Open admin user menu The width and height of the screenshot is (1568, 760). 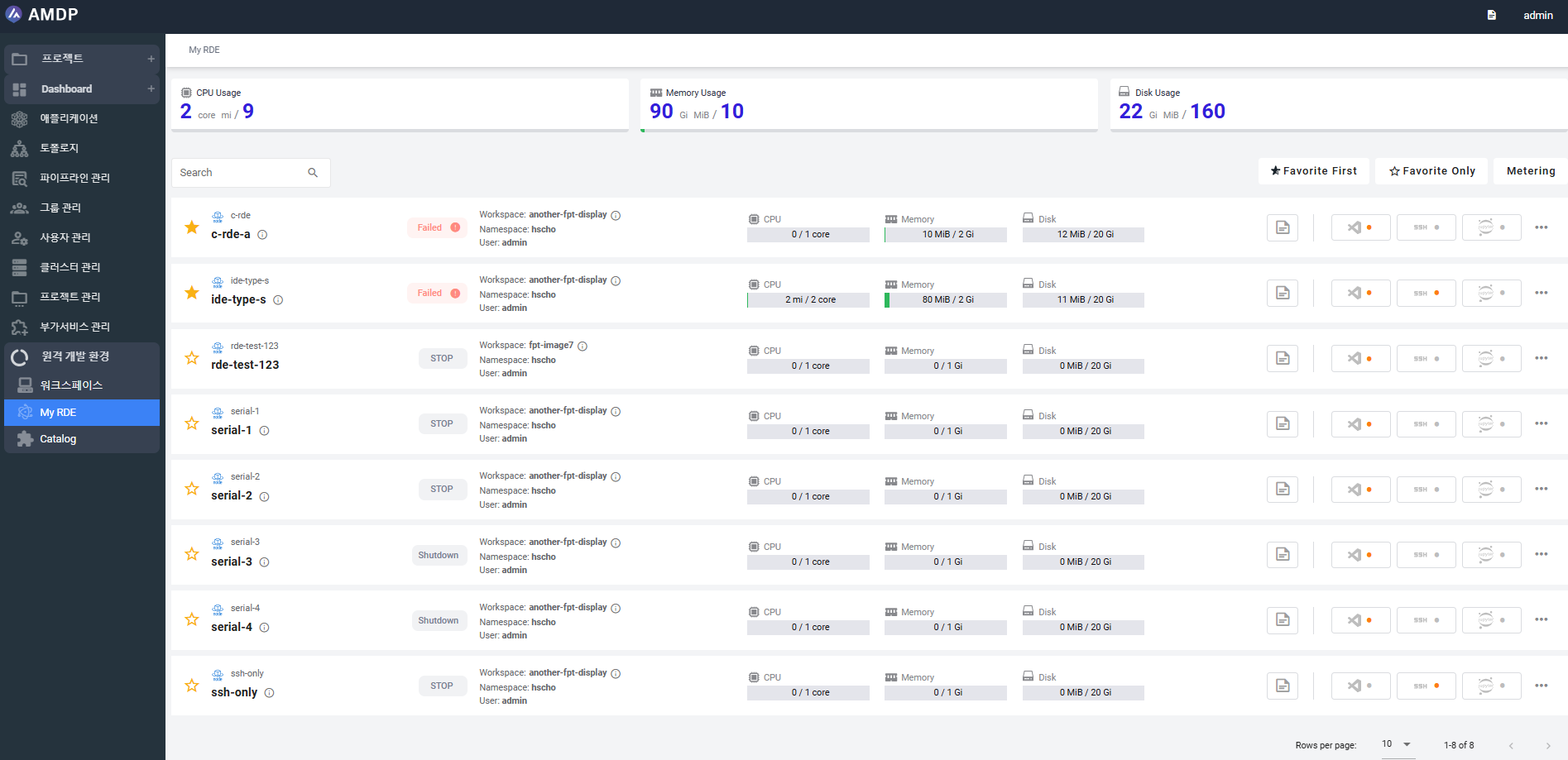(x=1538, y=15)
